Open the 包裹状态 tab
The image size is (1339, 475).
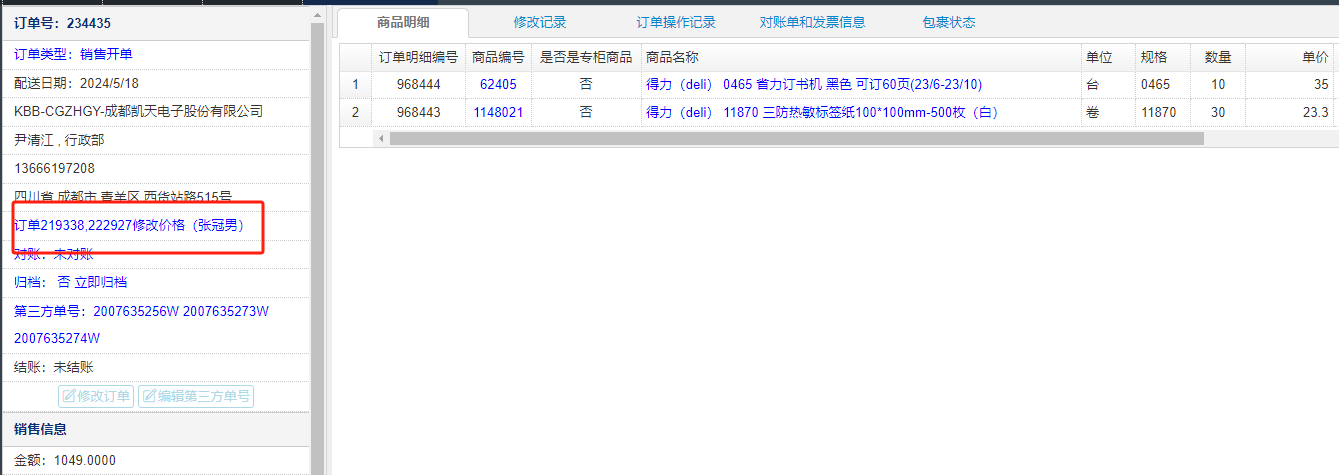point(949,22)
